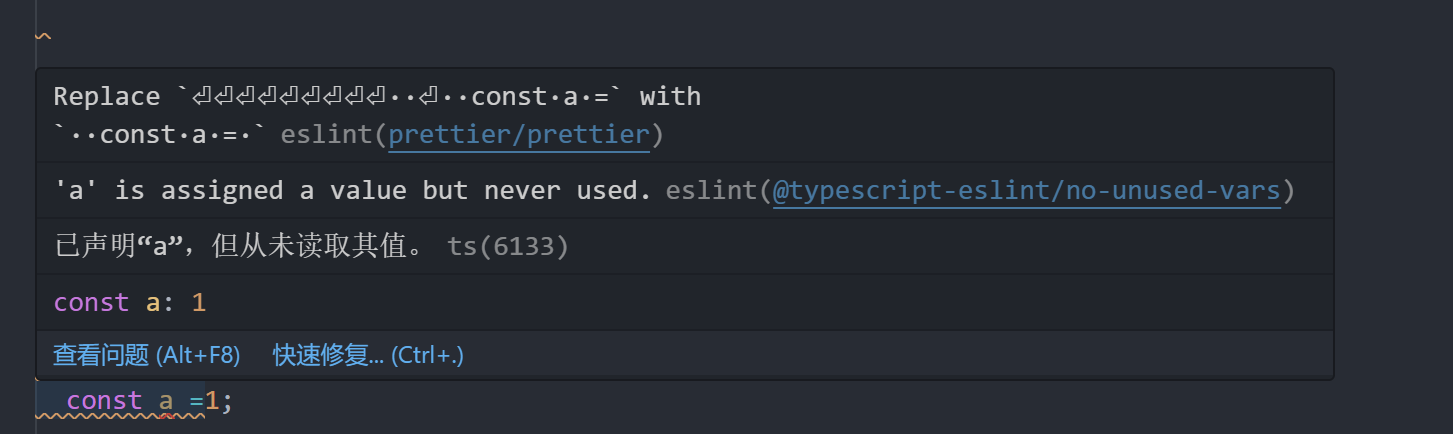Click the variable a in hover signature
Viewport: 1453px width, 434px height.
pyautogui.click(x=153, y=303)
